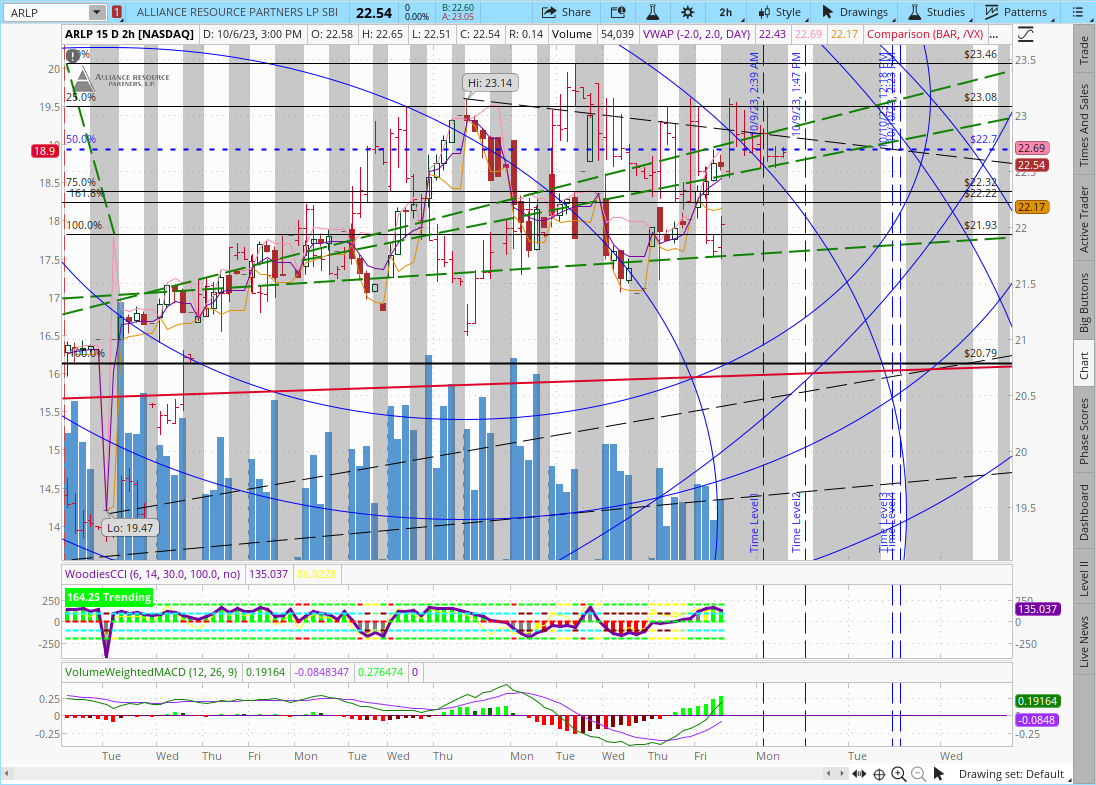
Task: Open the Style menu
Action: pyautogui.click(x=779, y=13)
